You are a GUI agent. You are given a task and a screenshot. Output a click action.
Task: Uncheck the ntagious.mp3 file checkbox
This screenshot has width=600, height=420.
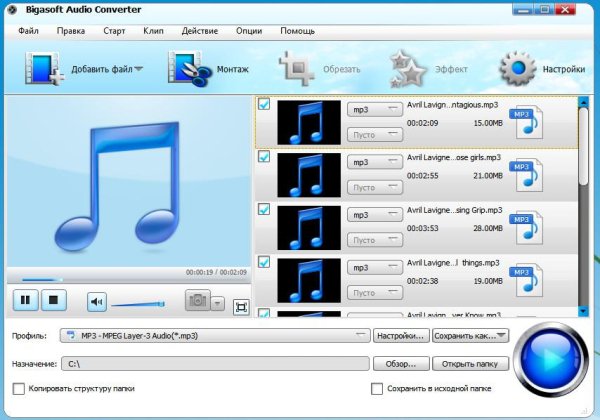click(264, 104)
